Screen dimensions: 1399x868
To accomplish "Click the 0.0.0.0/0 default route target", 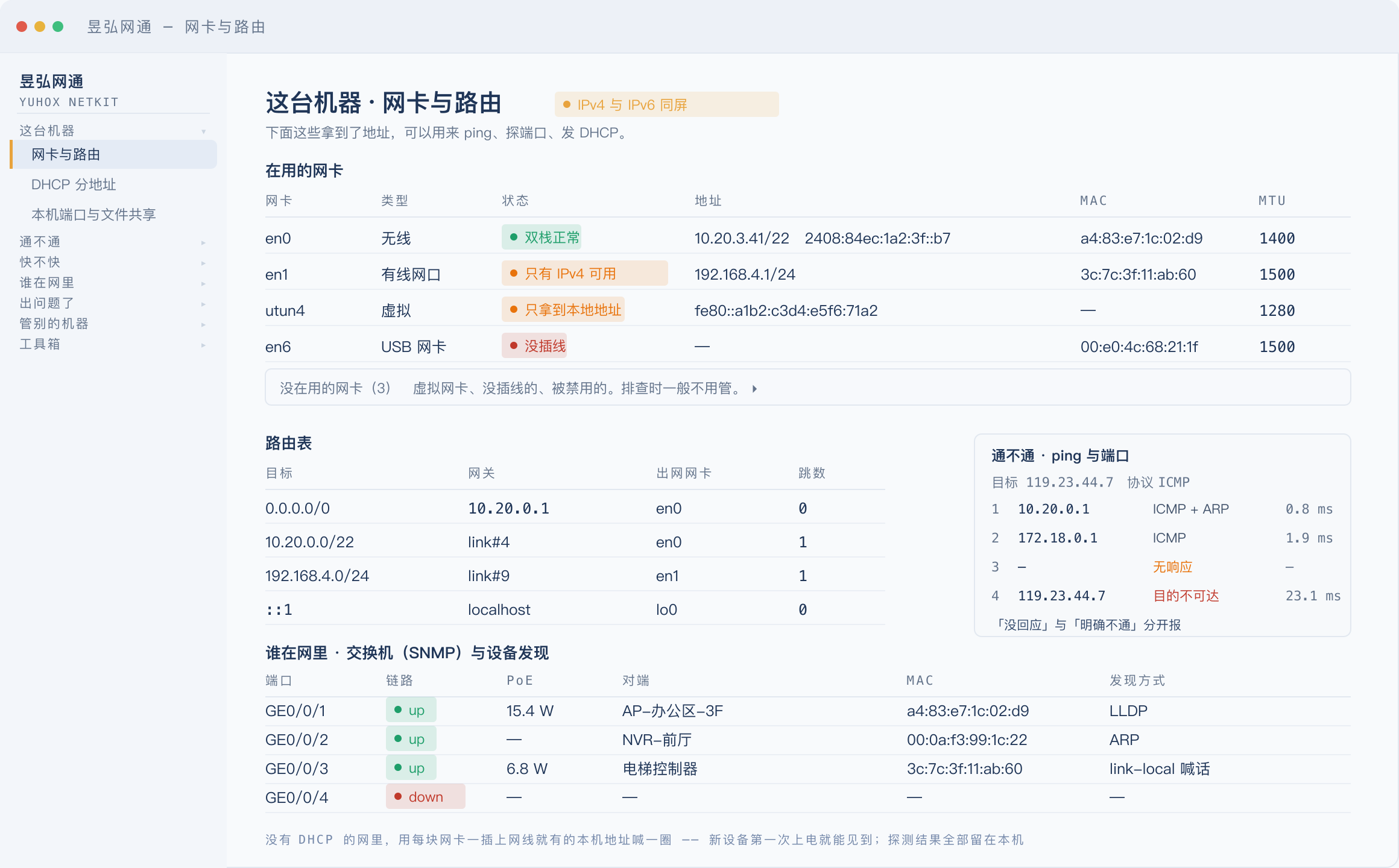I will coord(297,509).
